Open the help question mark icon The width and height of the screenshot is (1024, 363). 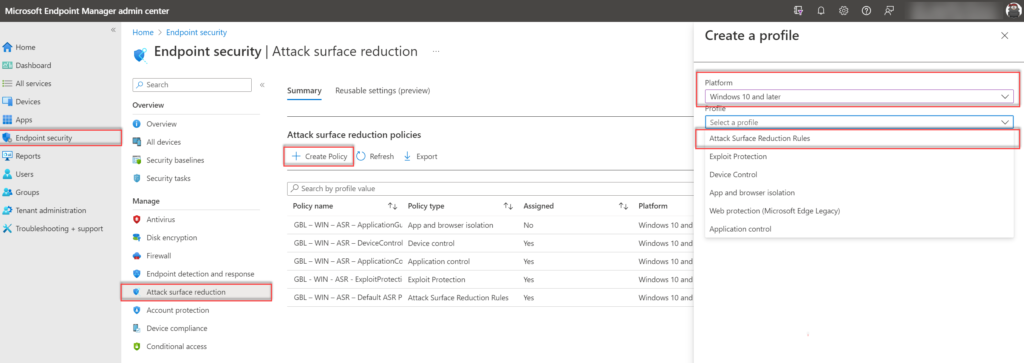866,10
